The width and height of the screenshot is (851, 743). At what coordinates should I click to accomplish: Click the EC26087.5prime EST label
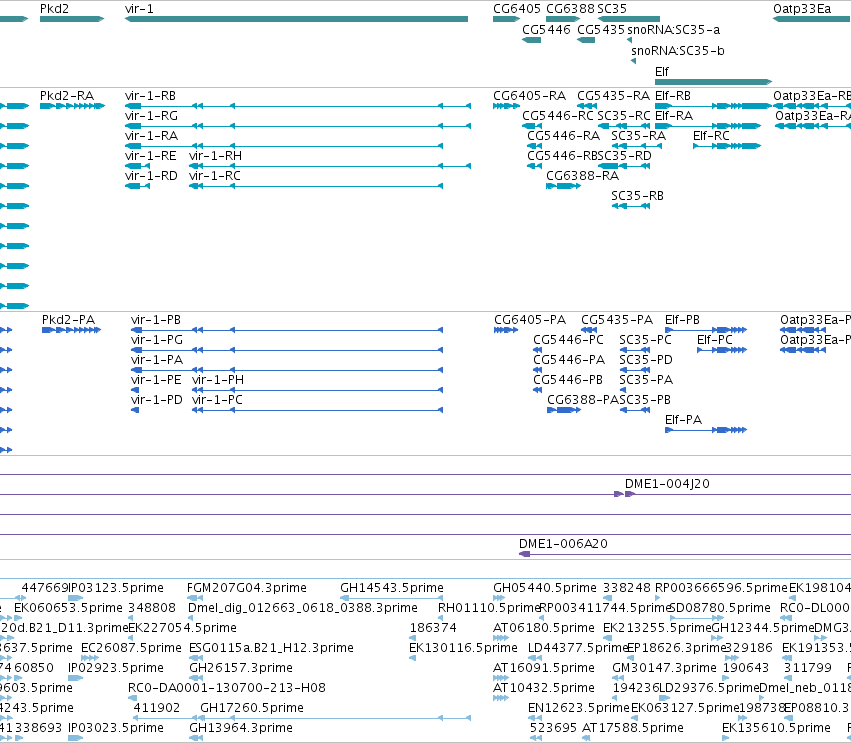(131, 648)
